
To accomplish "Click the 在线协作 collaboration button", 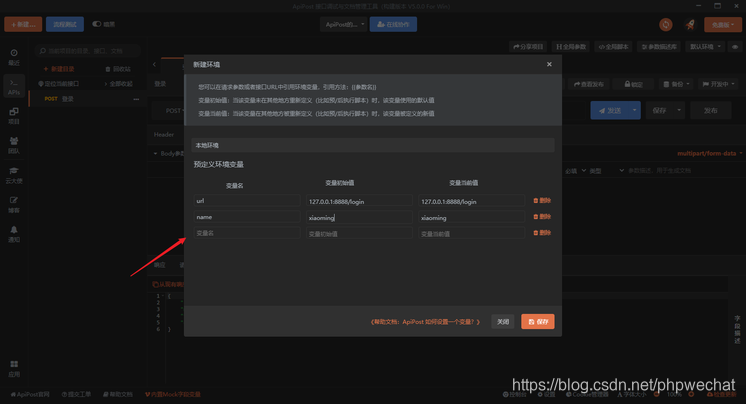I will tap(393, 24).
